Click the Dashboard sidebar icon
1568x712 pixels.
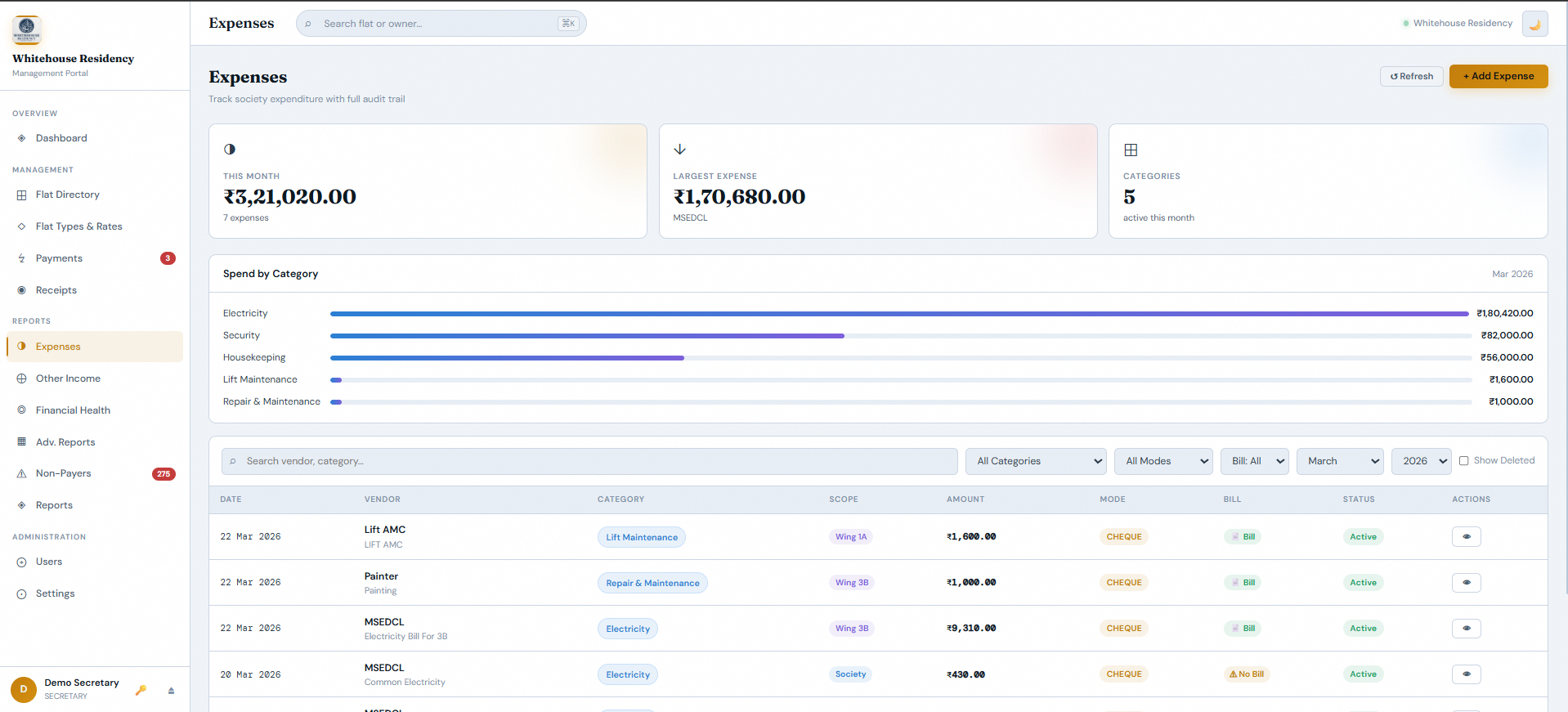(21, 138)
